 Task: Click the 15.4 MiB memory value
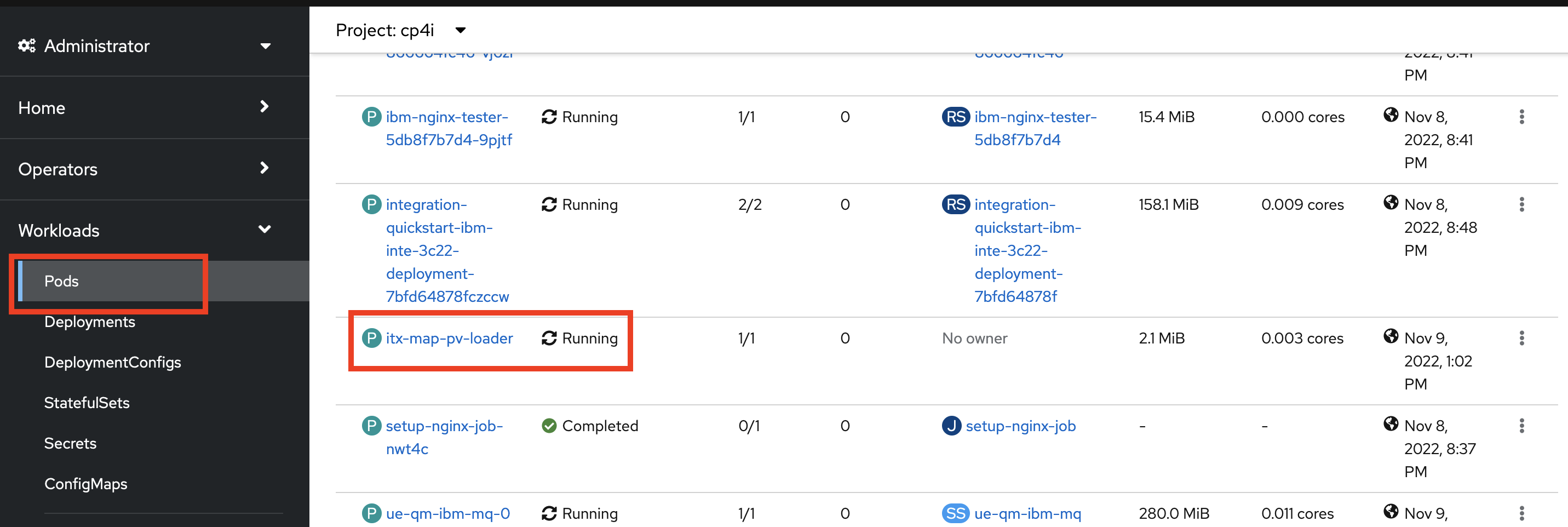pyautogui.click(x=1166, y=117)
